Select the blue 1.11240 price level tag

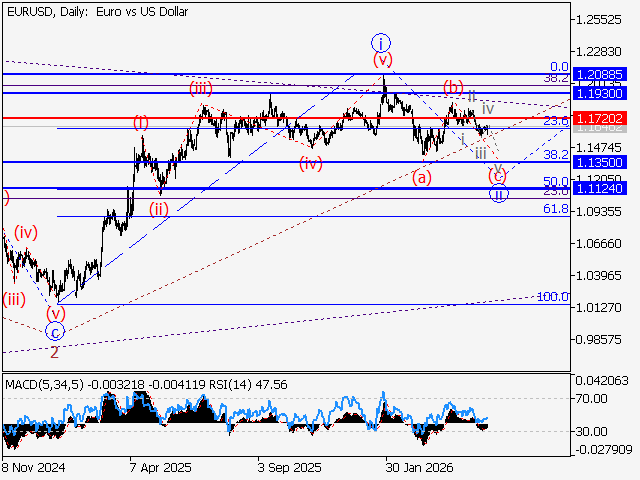600,189
